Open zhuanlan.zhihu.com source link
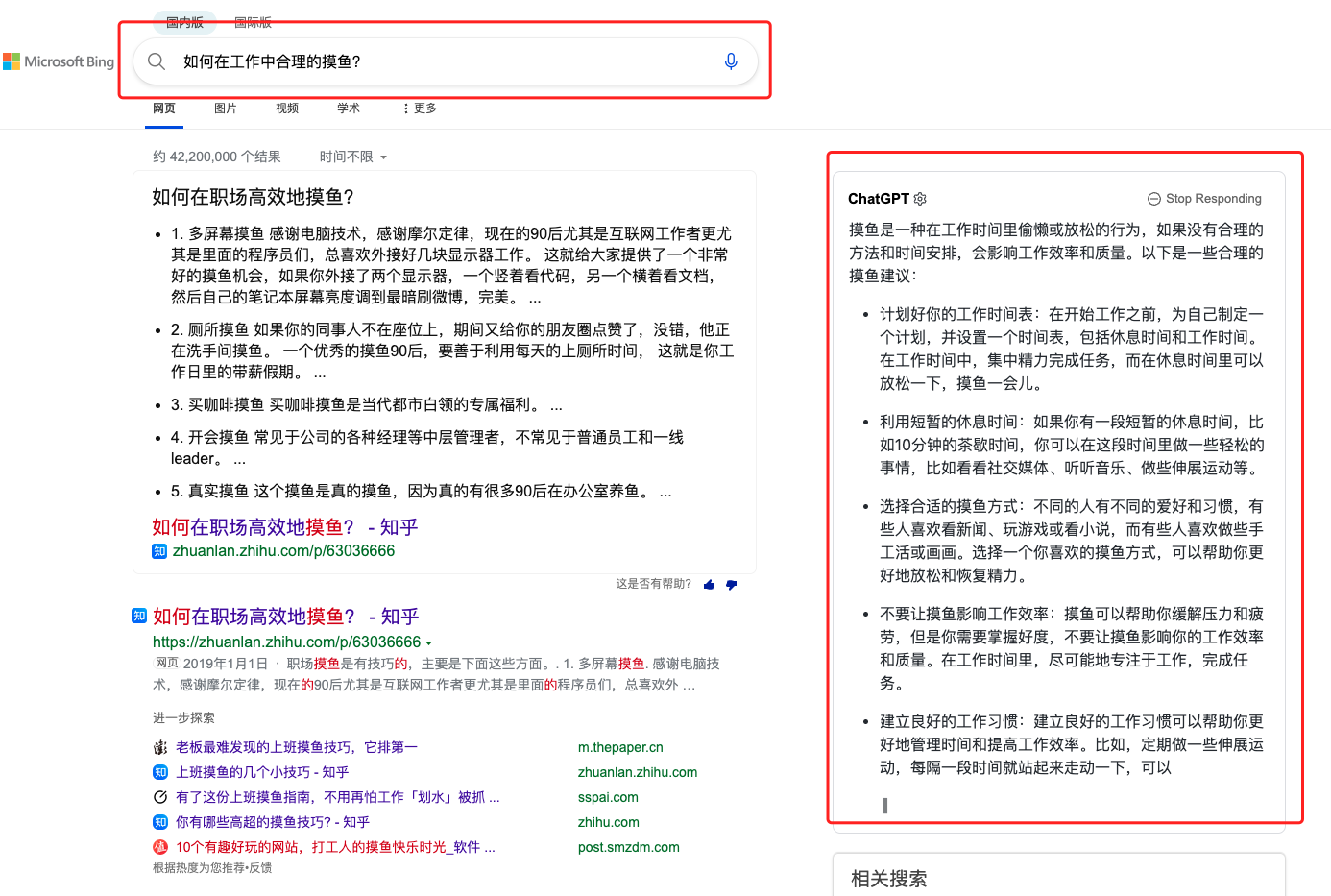Viewport: 1331px width, 896px height. 638,772
